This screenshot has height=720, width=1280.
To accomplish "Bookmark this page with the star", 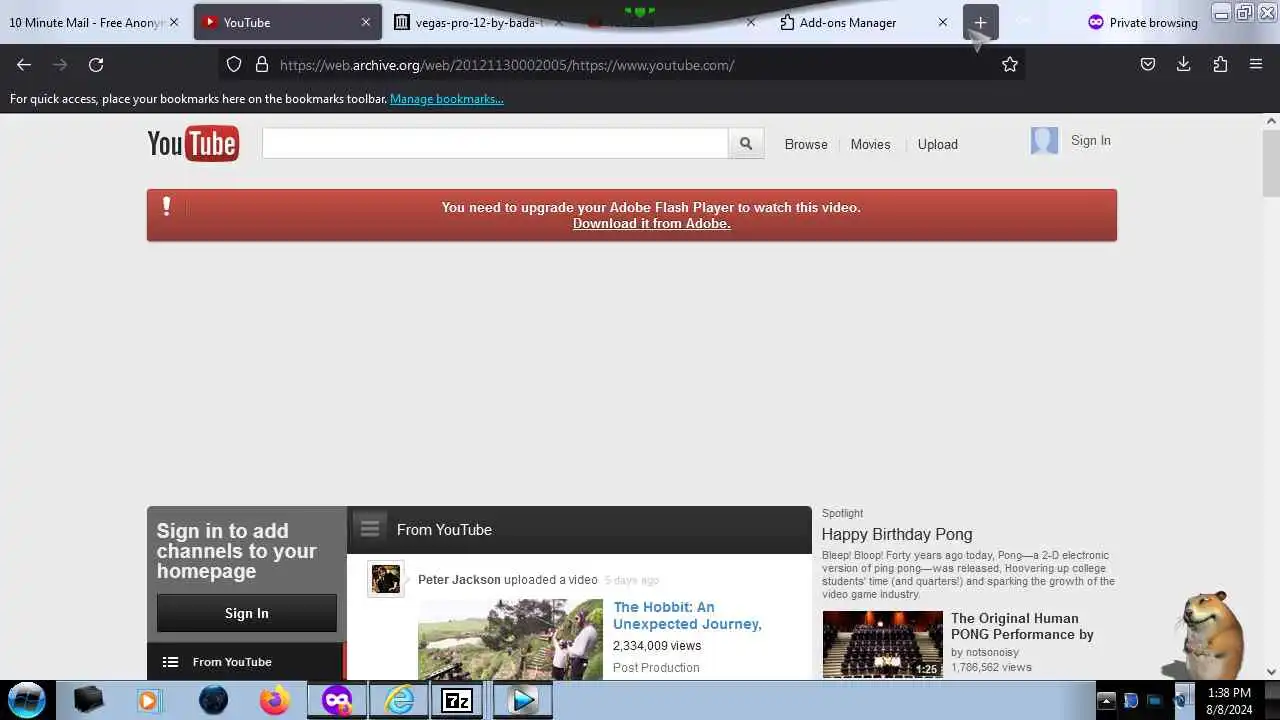I will pyautogui.click(x=1010, y=64).
